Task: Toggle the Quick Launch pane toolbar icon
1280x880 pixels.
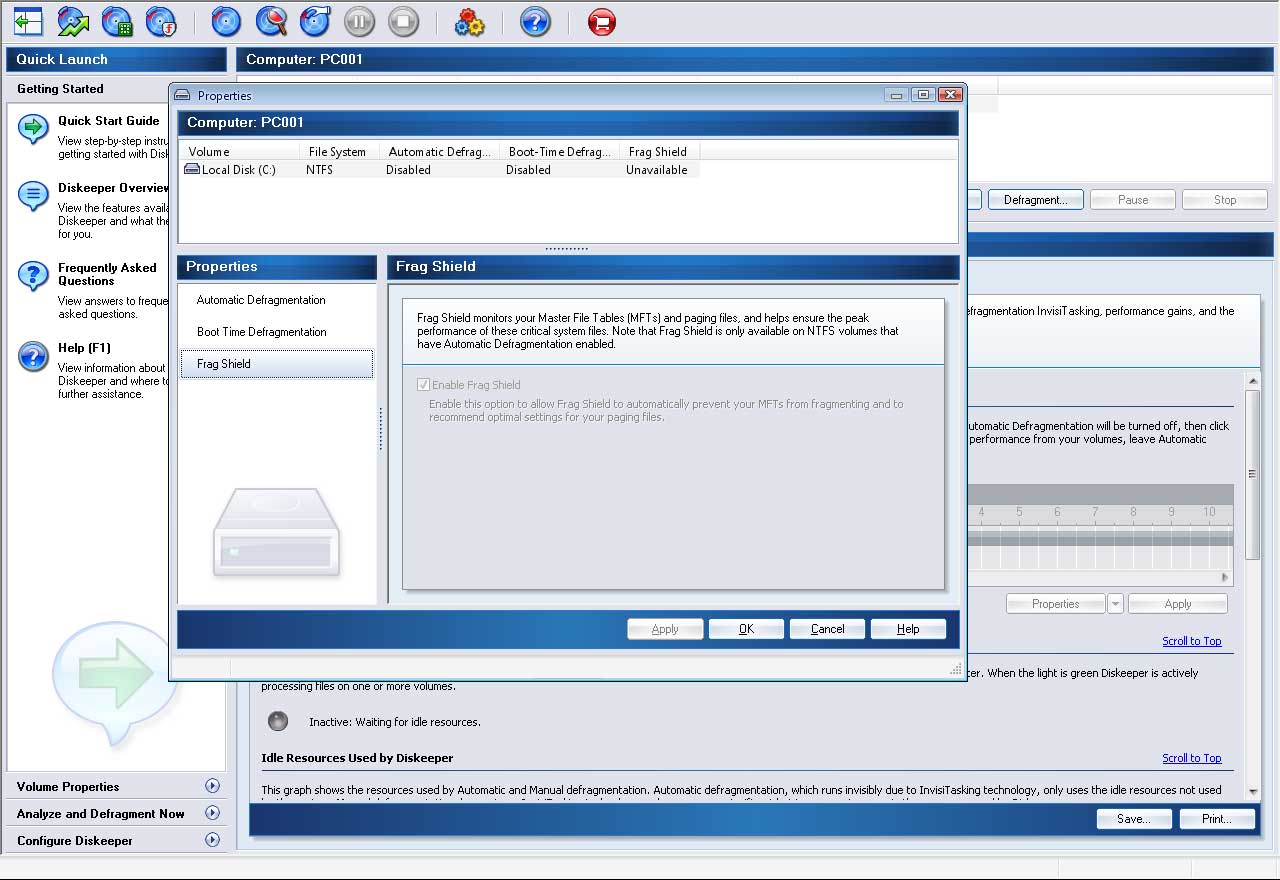Action: [x=28, y=21]
